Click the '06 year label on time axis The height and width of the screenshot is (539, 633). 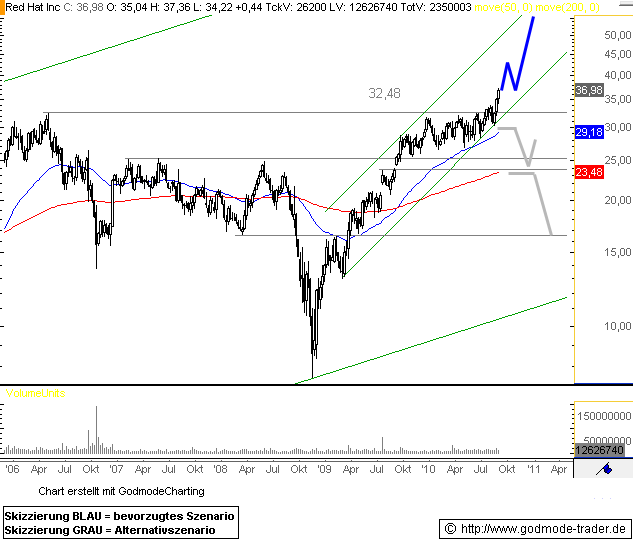point(12,469)
